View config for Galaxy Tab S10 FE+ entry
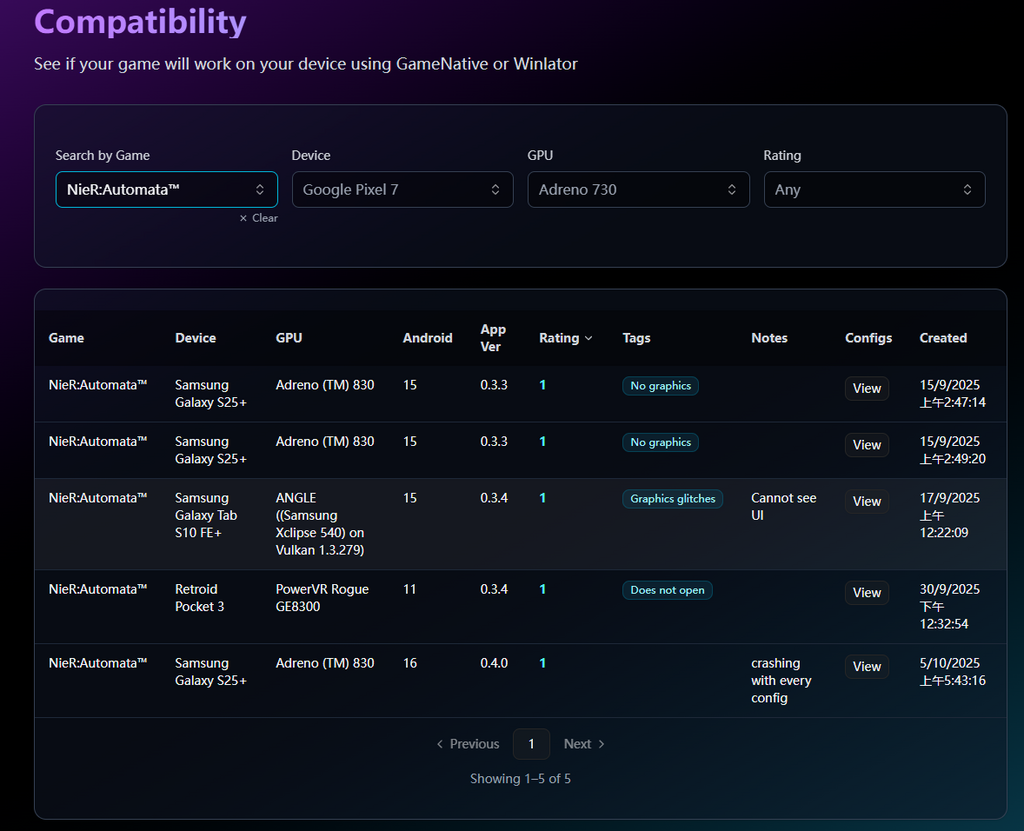This screenshot has height=831, width=1024. 866,501
